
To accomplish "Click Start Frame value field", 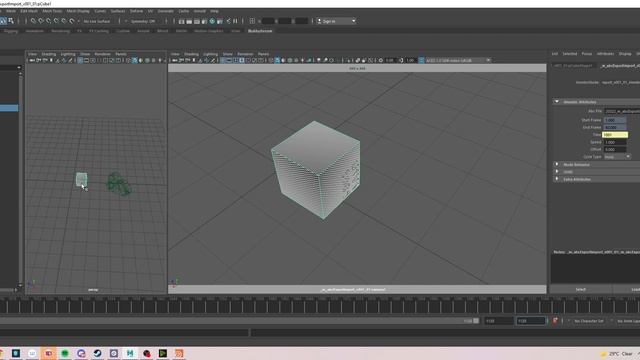I will click(x=615, y=120).
